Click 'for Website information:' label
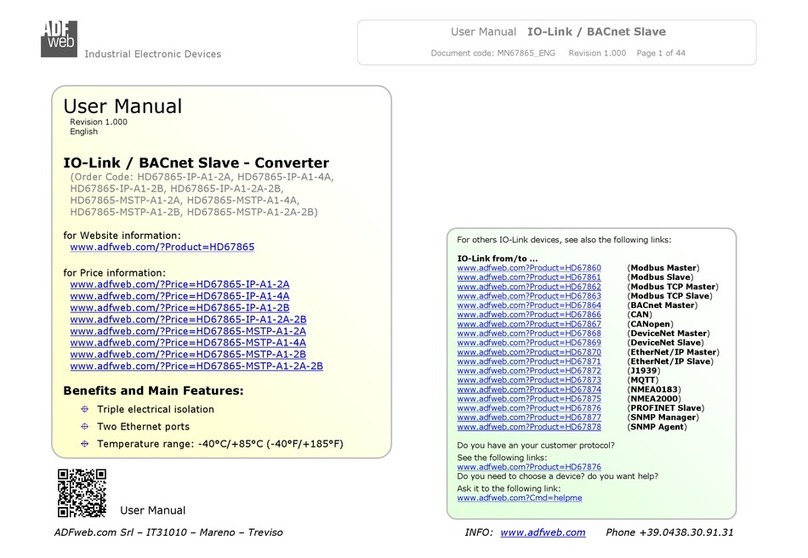The height and width of the screenshot is (558, 808). pos(122,235)
